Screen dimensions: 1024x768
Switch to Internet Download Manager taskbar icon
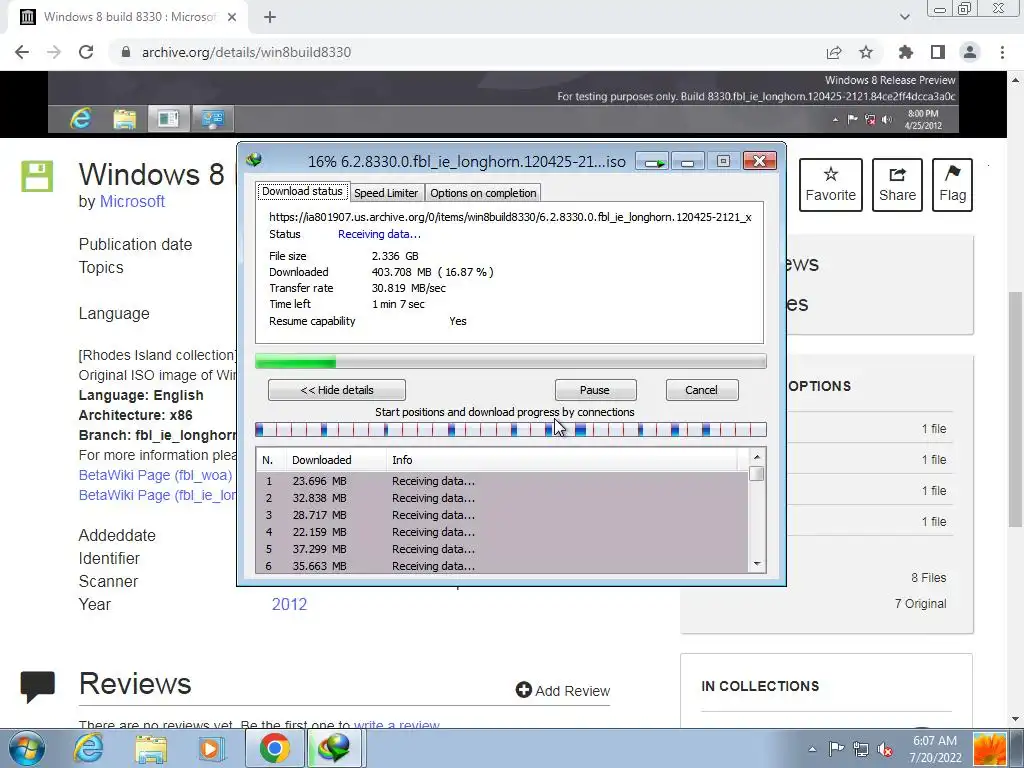334,748
